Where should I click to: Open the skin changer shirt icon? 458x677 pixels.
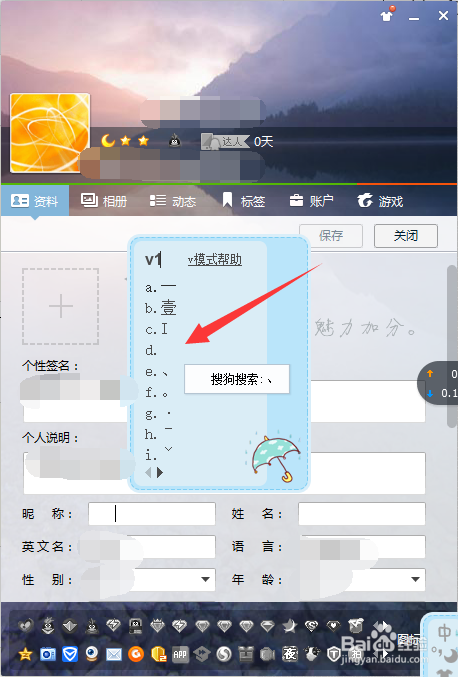click(x=386, y=16)
